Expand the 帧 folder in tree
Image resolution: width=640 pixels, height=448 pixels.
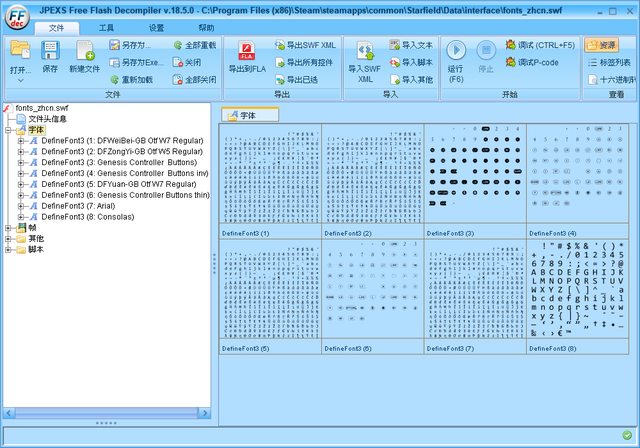coord(8,227)
